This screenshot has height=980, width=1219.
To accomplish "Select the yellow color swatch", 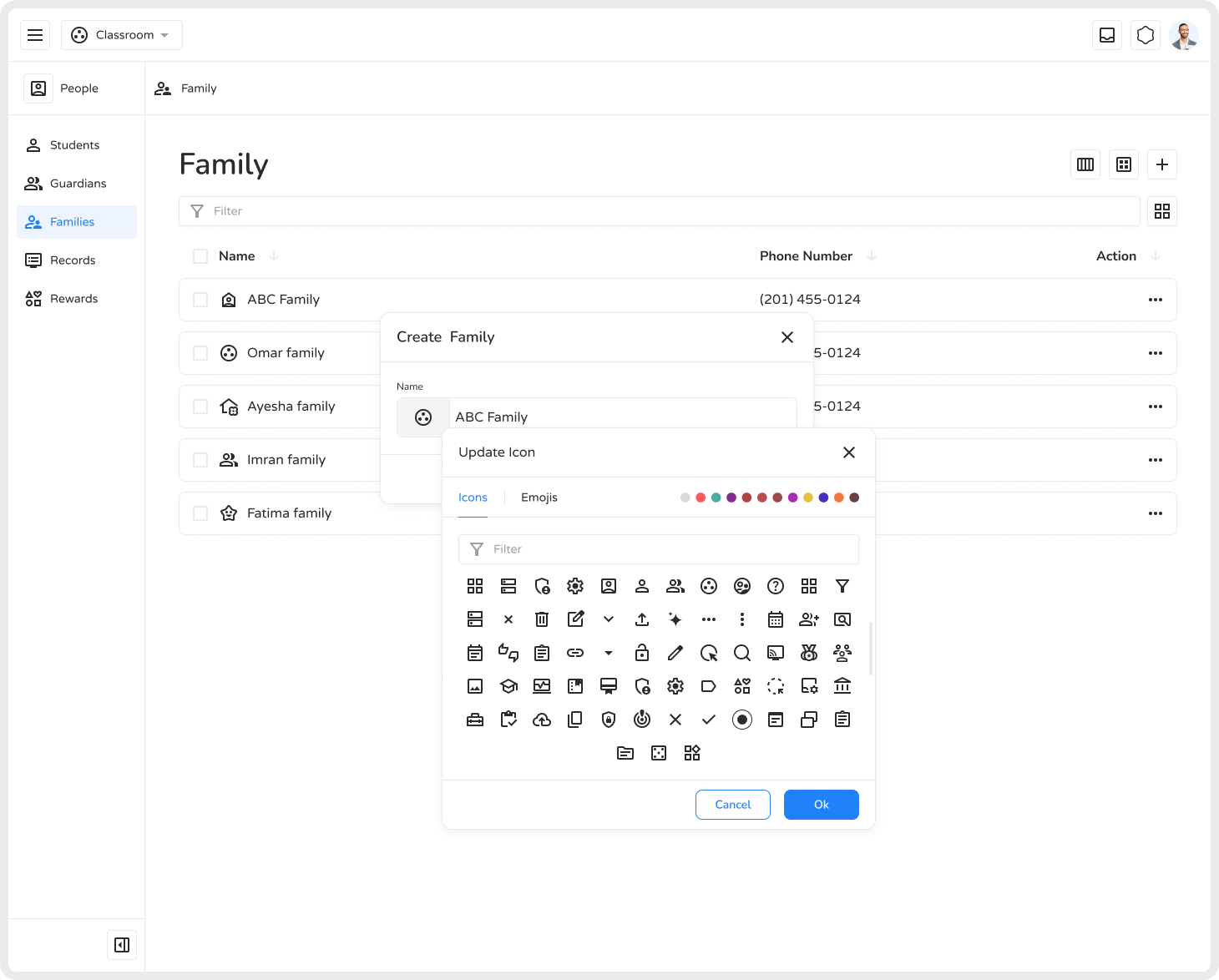I will coord(808,498).
